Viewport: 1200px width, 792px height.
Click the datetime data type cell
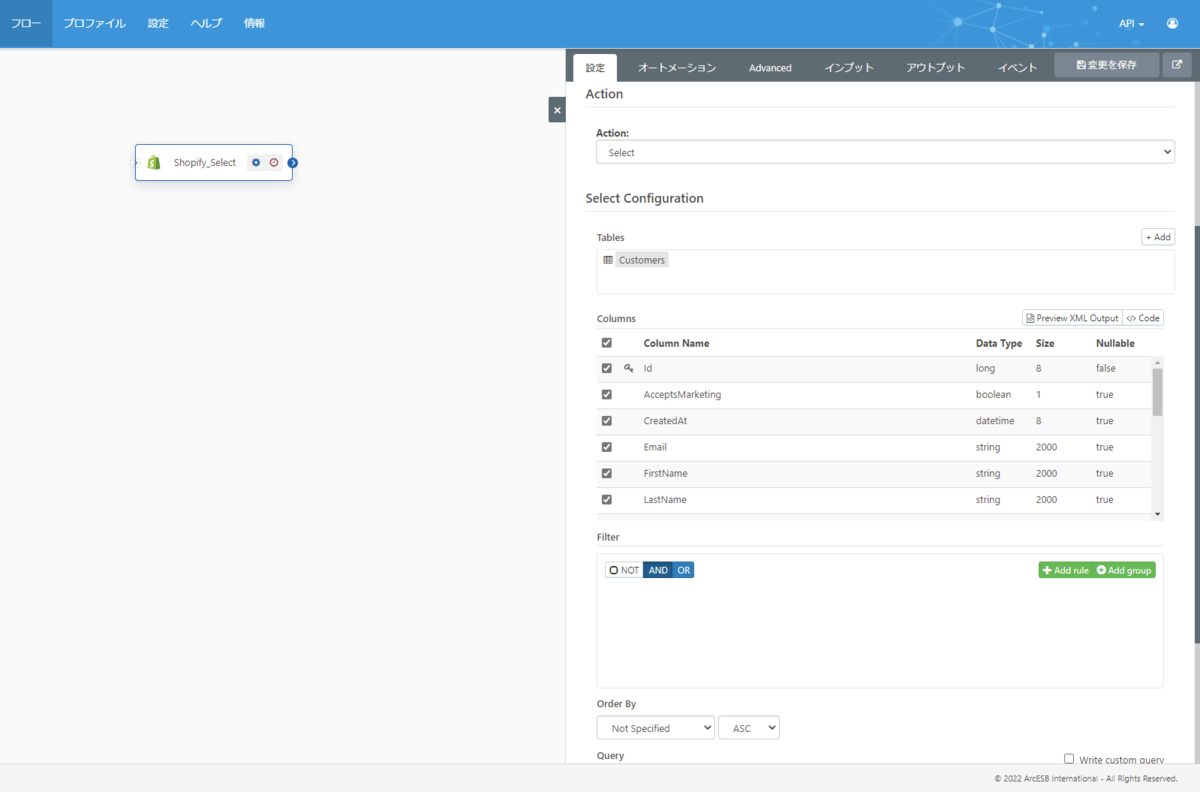coord(995,421)
